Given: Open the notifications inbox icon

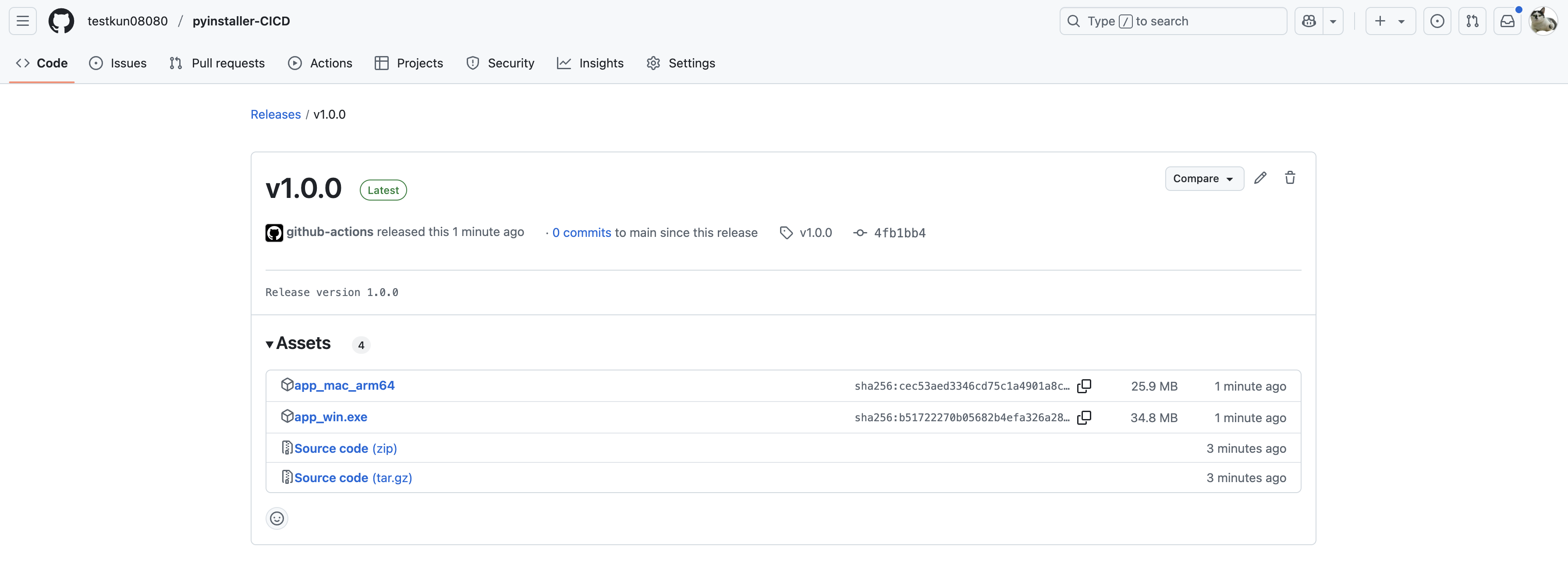Looking at the screenshot, I should [1507, 21].
